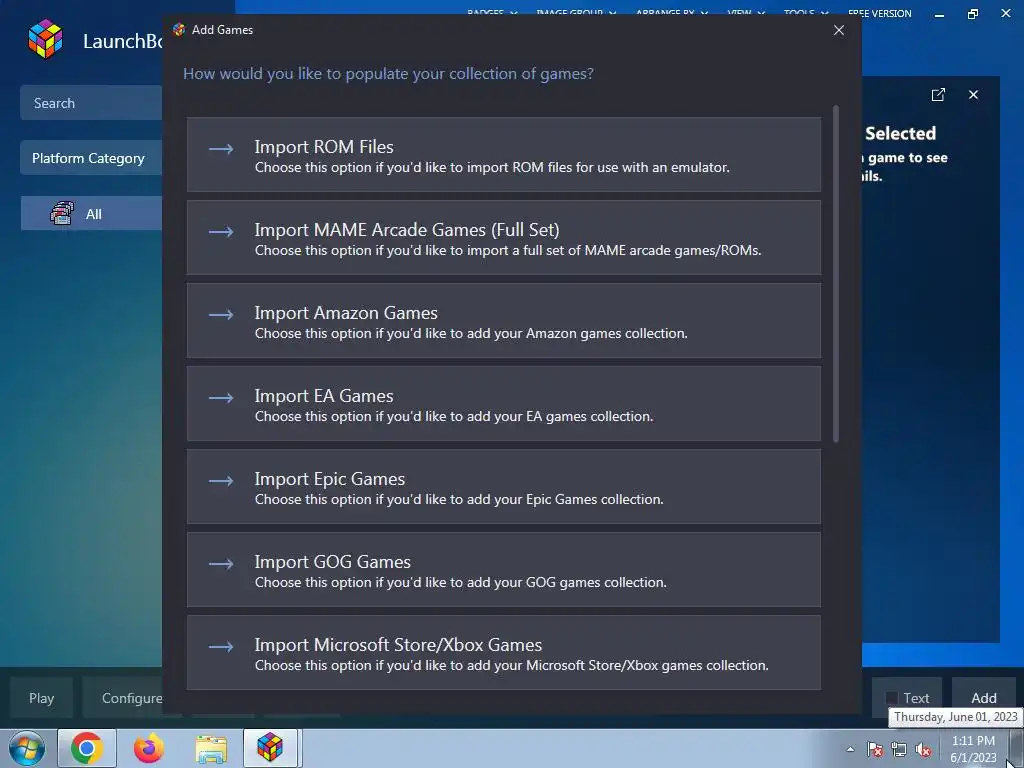Viewport: 1024px width, 768px height.
Task: Click the Add Games dialog title icon
Action: click(179, 29)
